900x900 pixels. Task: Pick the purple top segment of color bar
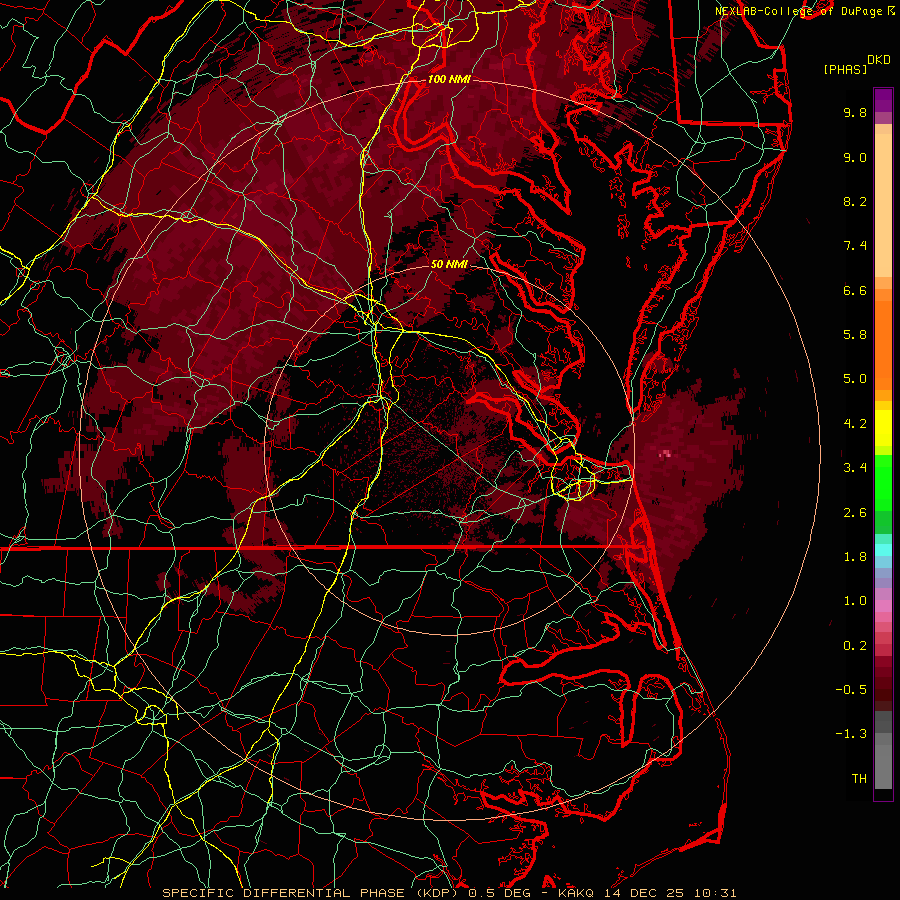click(883, 101)
